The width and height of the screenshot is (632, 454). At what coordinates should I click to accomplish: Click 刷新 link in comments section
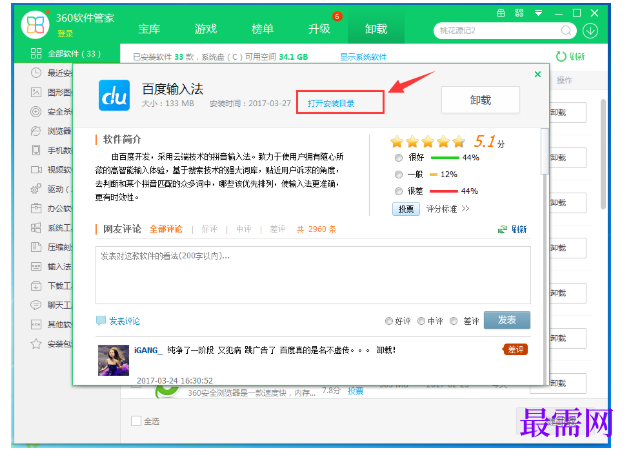[519, 229]
